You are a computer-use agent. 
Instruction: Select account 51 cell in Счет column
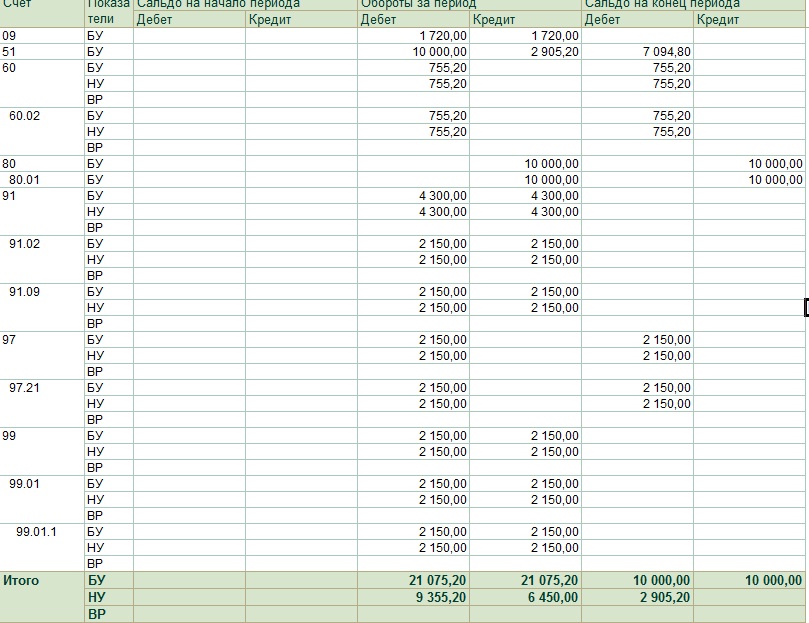coord(42,52)
